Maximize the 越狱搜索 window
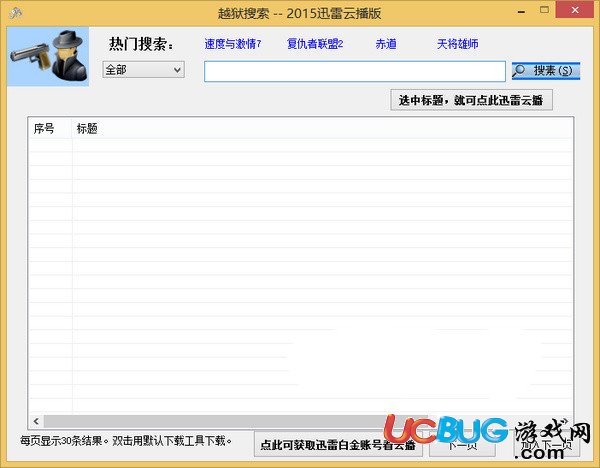This screenshot has height=468, width=600. point(544,10)
